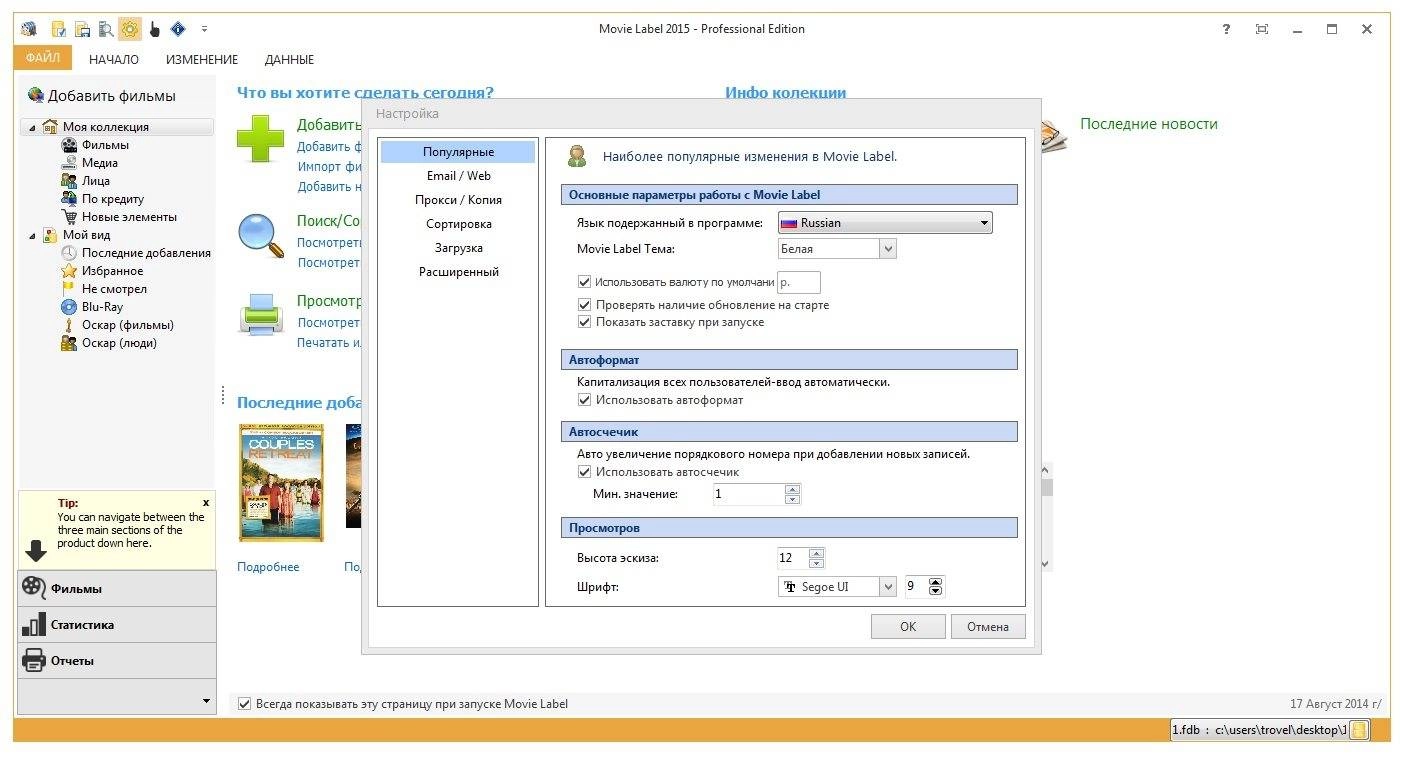The width and height of the screenshot is (1408, 761).
Task: Select Загрузка settings category
Action: coord(458,248)
